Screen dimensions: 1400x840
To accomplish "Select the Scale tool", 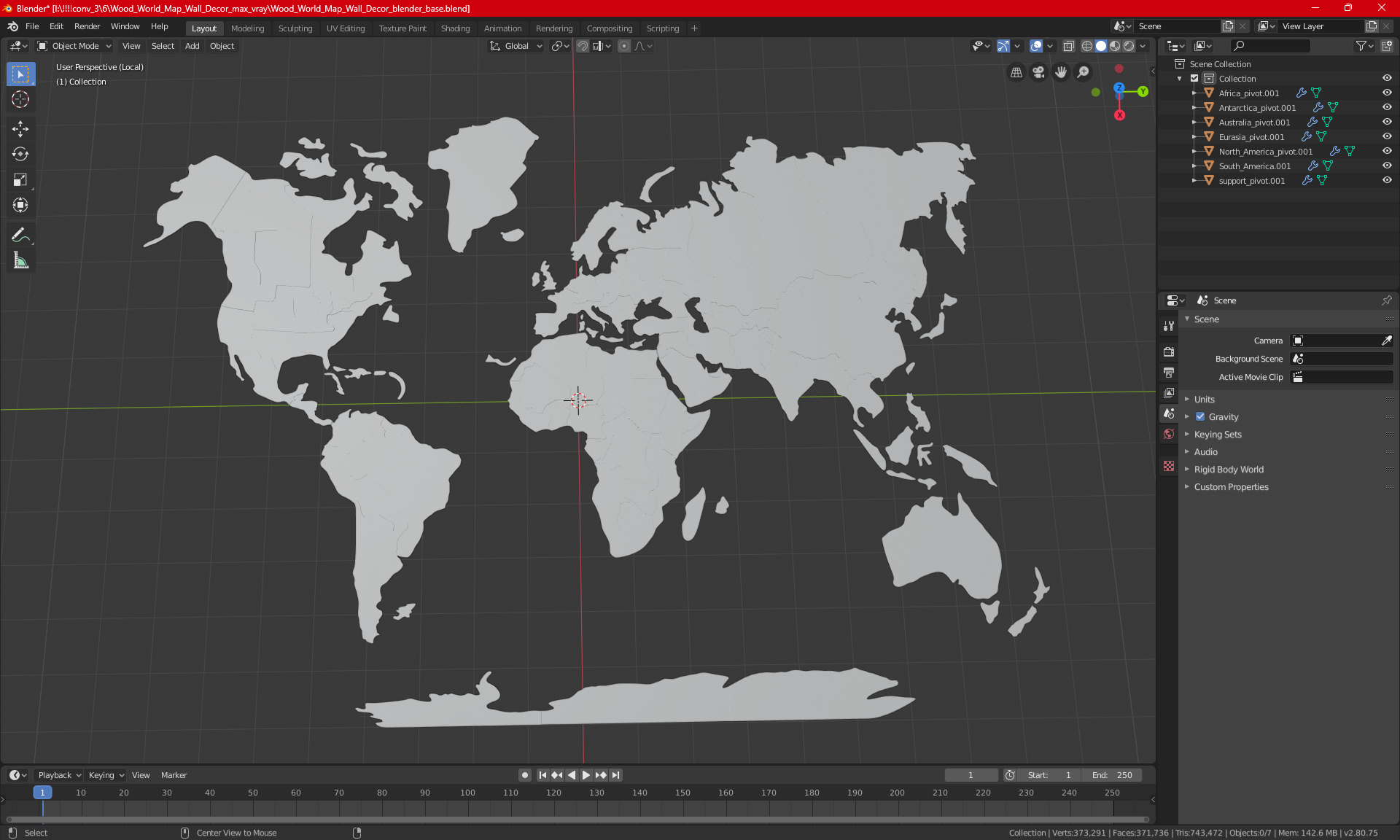I will pos(20,179).
